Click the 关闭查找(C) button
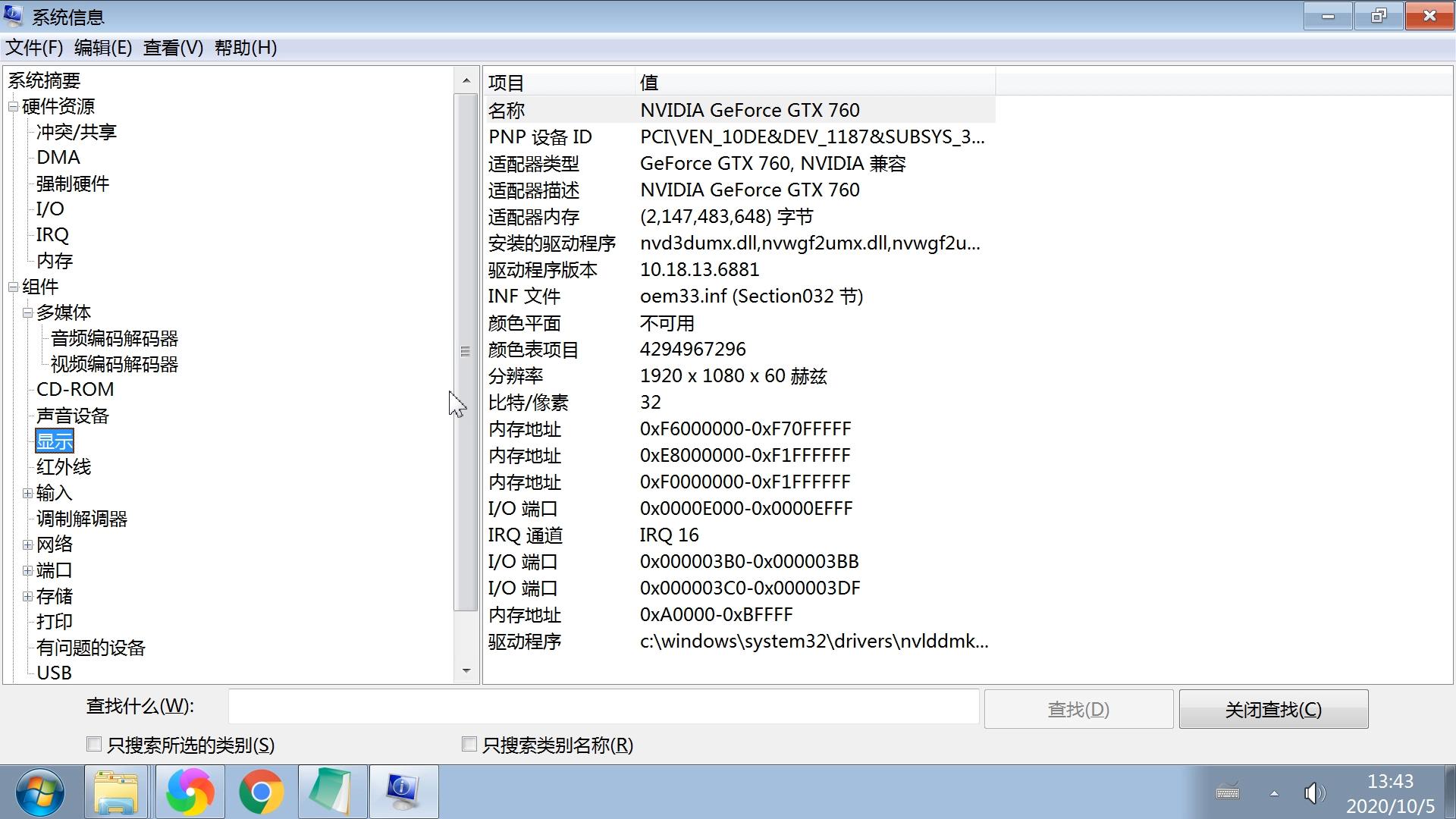1456x819 pixels. pyautogui.click(x=1273, y=709)
